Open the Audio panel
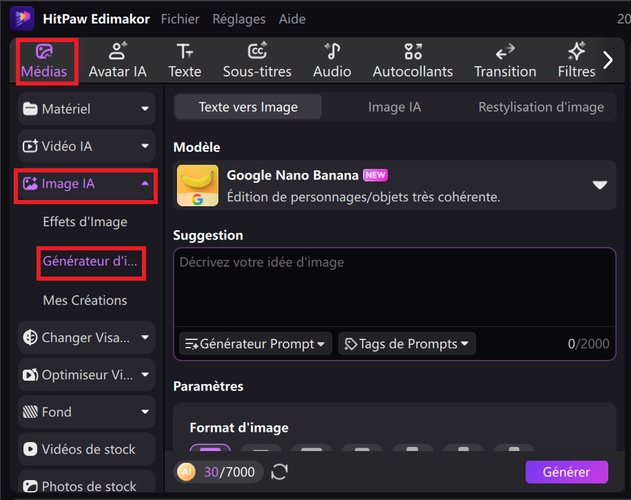This screenshot has height=500, width=631. pos(332,60)
